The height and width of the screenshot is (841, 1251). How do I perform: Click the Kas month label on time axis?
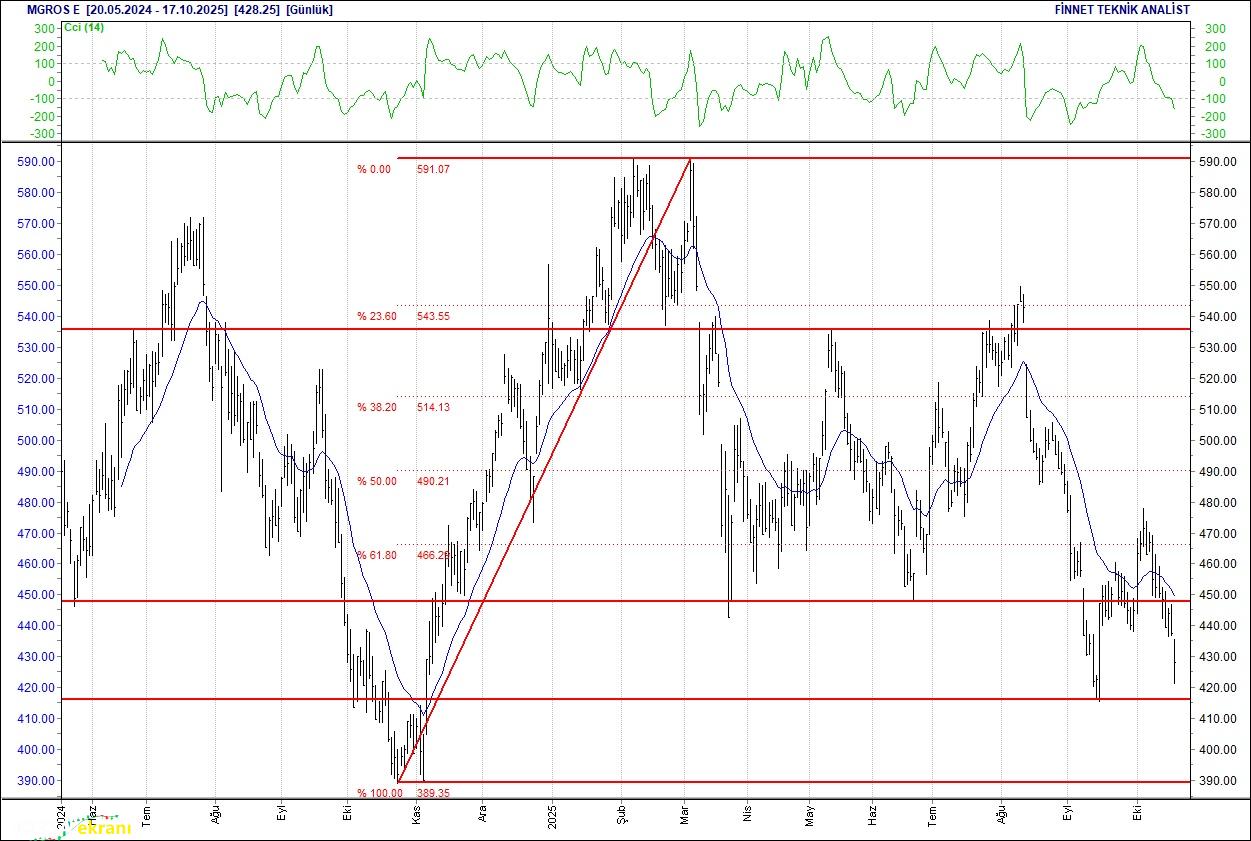pyautogui.click(x=416, y=814)
